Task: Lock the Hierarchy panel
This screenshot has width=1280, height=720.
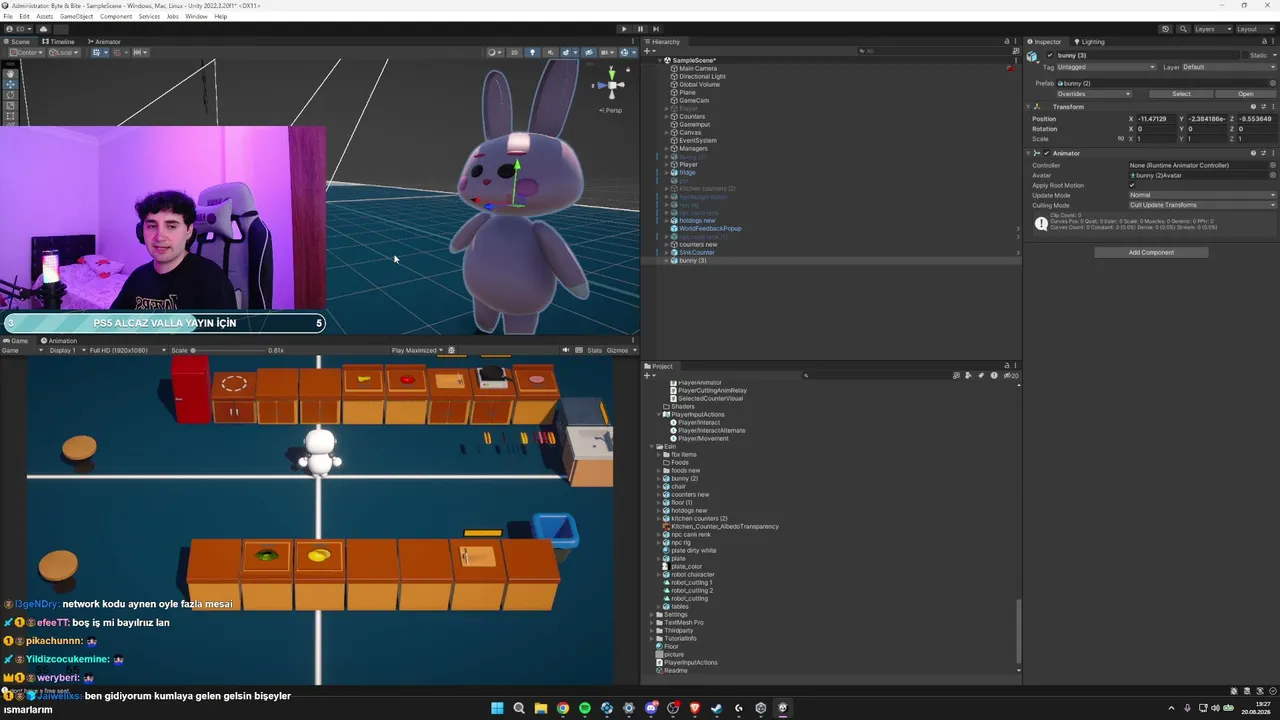Action: click(x=1006, y=41)
